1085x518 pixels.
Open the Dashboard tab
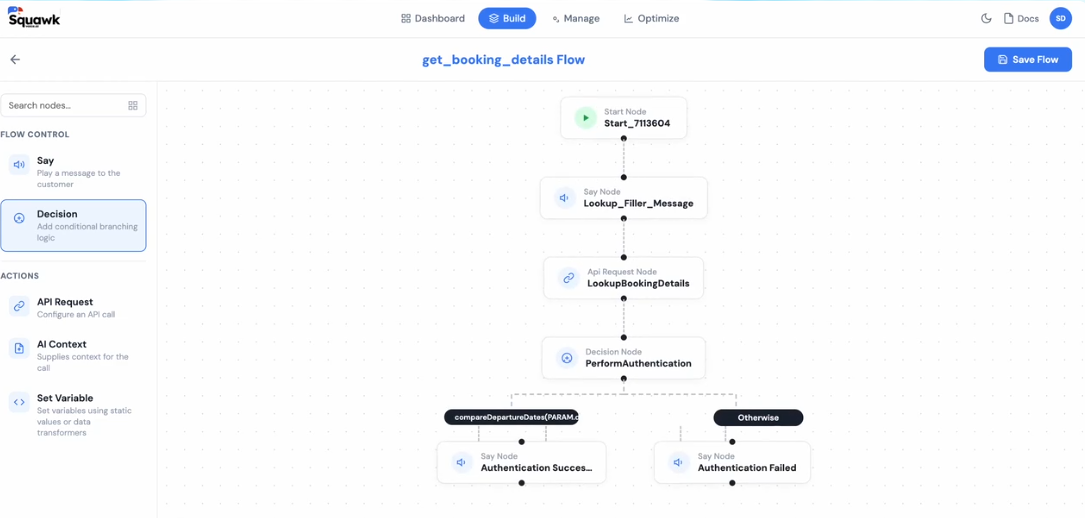click(432, 19)
